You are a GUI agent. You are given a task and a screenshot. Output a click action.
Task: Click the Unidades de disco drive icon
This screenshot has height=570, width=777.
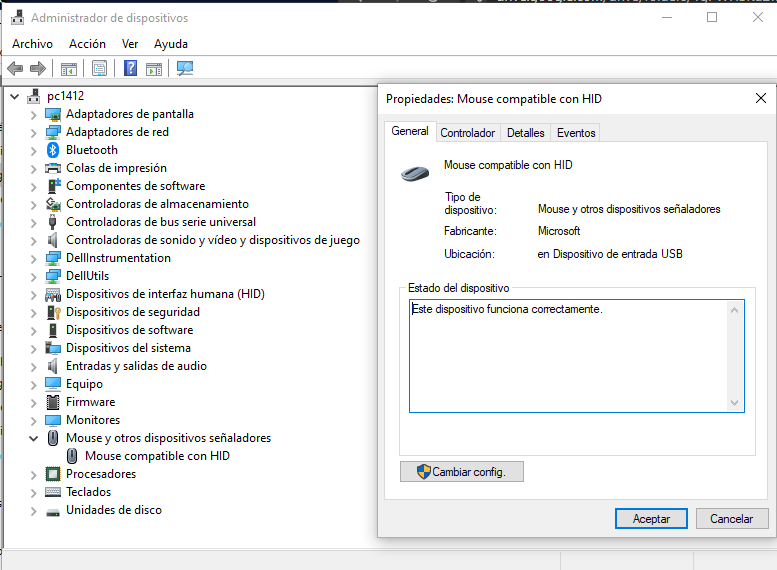(53, 512)
